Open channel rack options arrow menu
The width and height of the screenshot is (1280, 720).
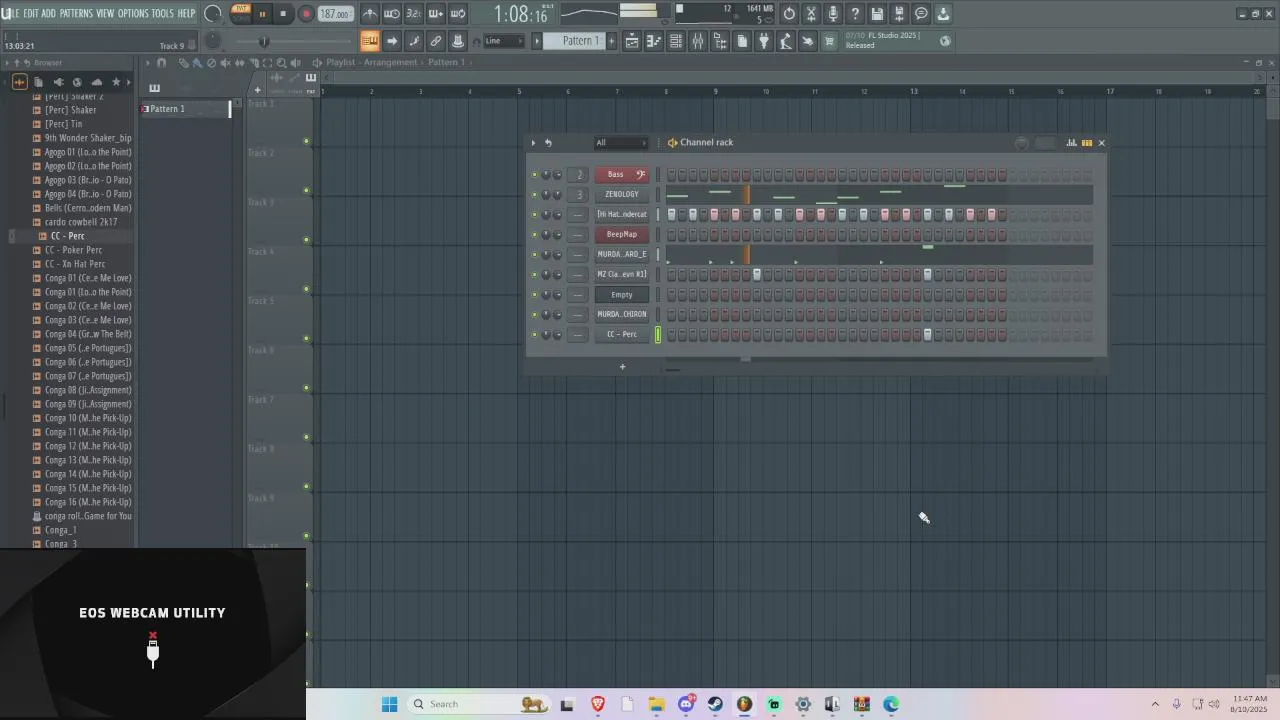coord(533,143)
